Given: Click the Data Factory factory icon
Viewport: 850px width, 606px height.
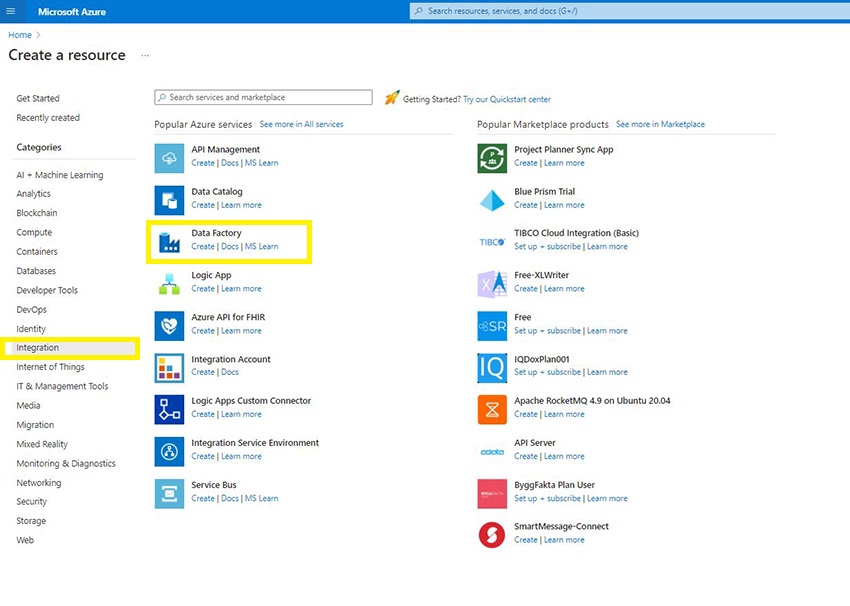Looking at the screenshot, I should tap(169, 242).
